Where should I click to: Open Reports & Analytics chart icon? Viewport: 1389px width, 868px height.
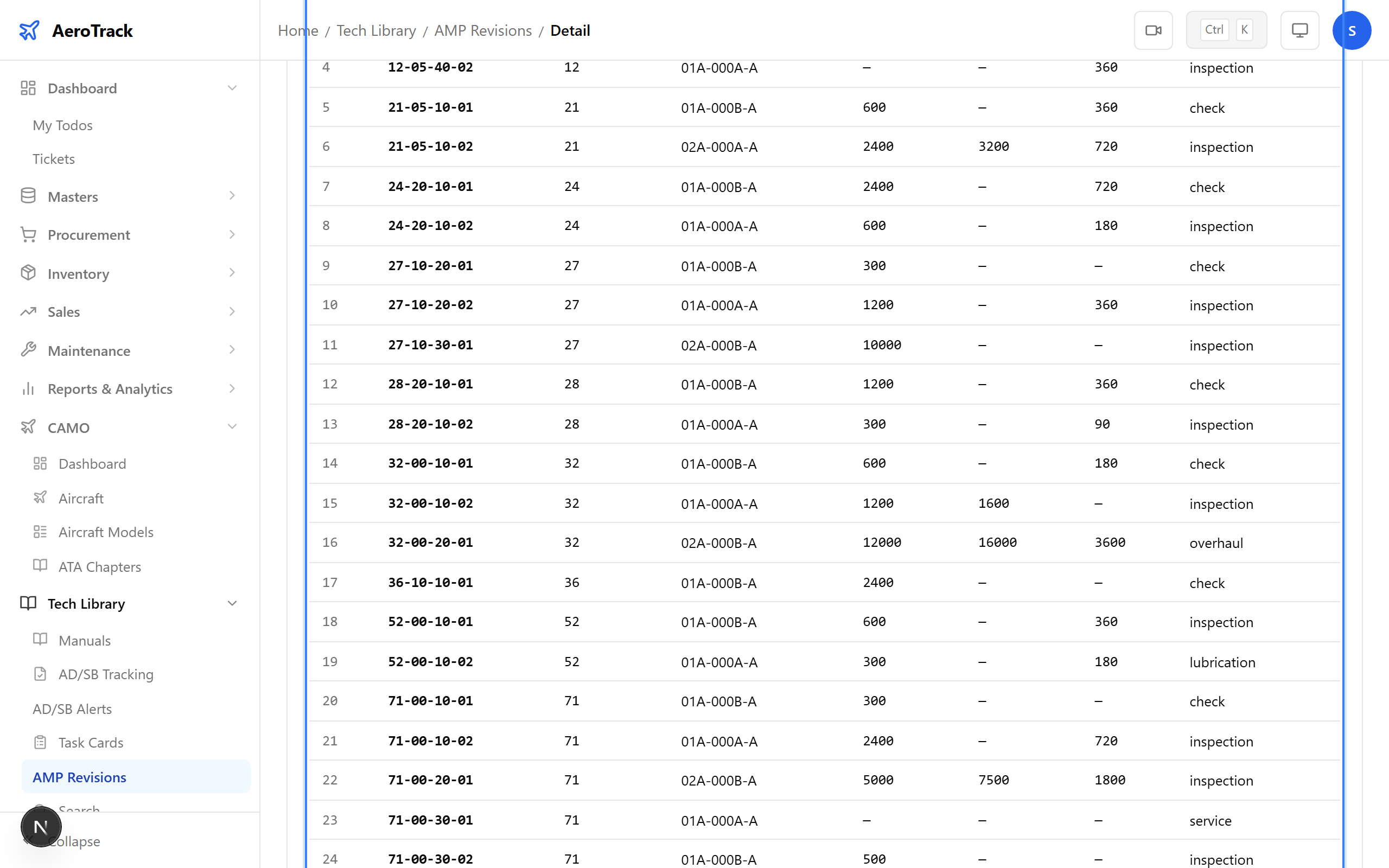click(x=28, y=388)
